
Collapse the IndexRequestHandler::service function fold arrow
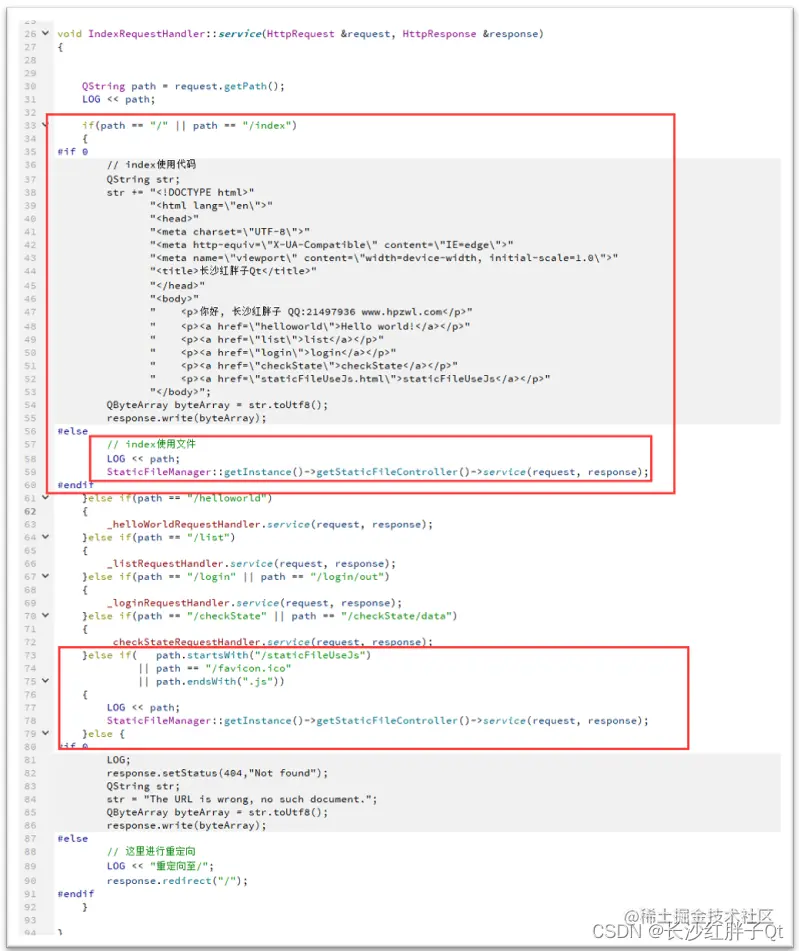point(46,33)
